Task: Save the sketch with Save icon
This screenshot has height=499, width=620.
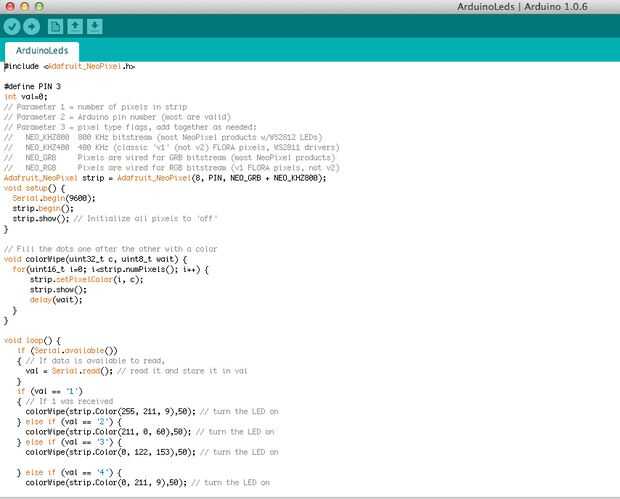Action: click(x=95, y=26)
